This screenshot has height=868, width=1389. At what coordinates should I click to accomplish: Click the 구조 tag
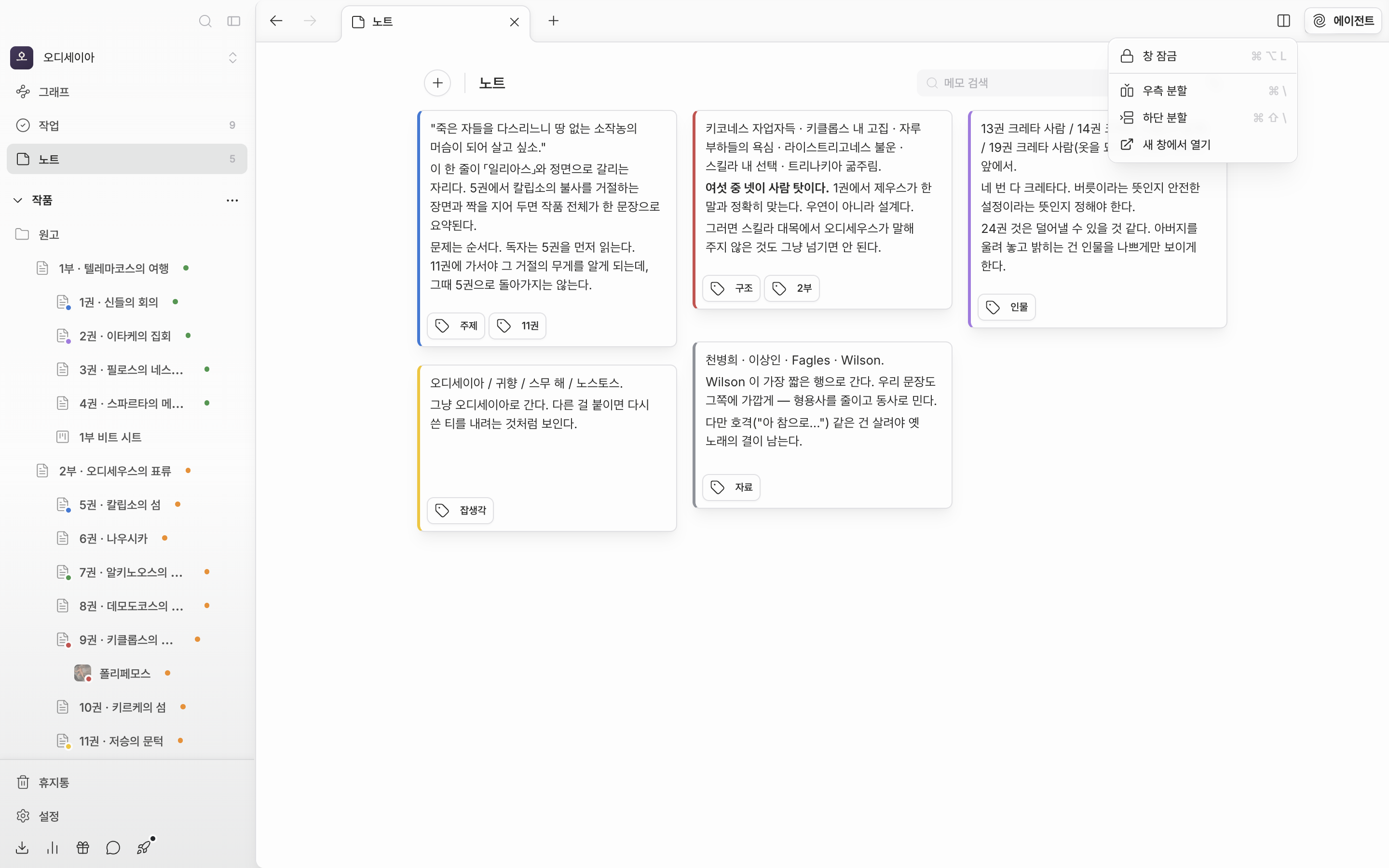731,288
